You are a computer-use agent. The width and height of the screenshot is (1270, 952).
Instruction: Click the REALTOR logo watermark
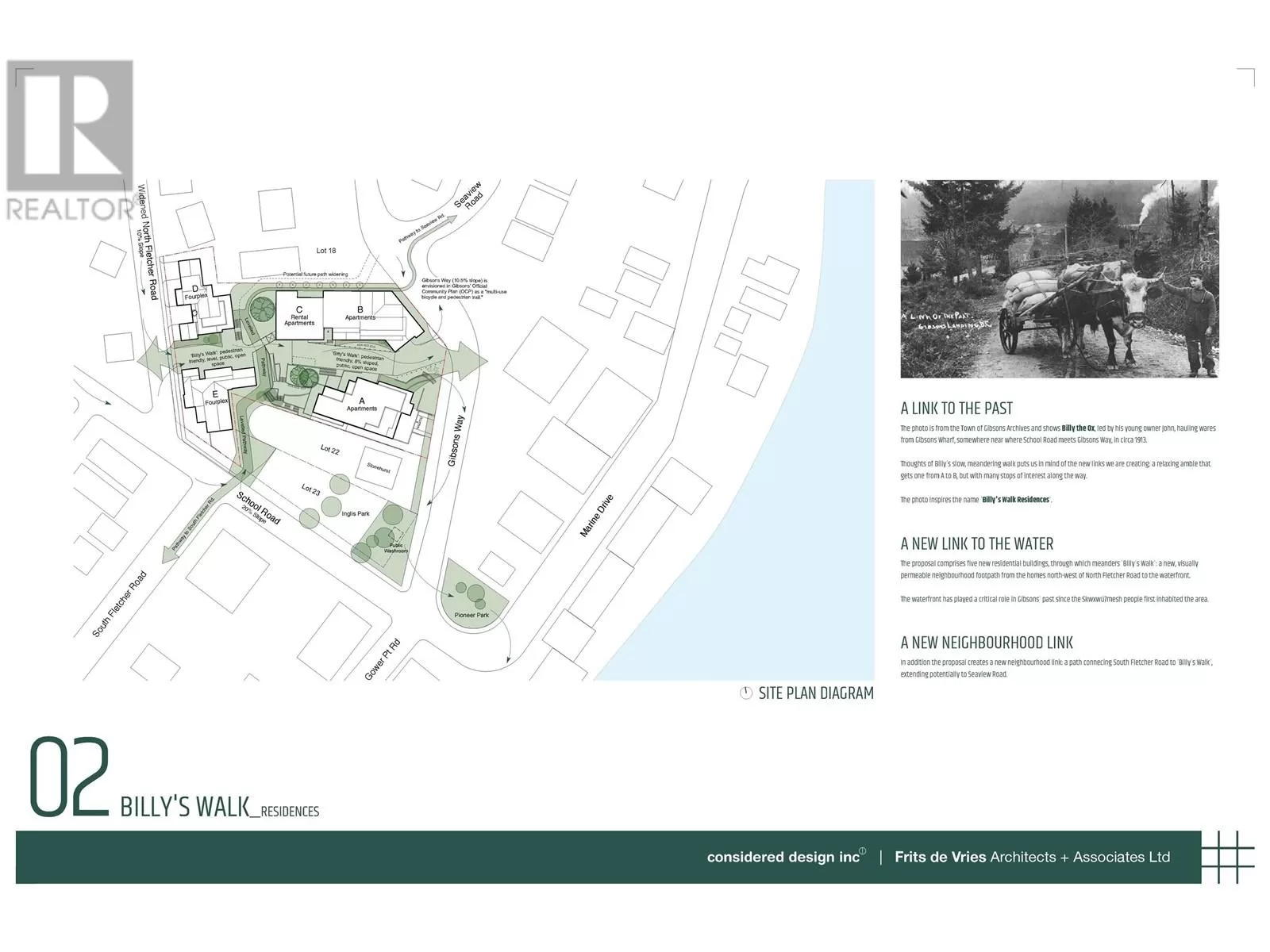tap(70, 140)
